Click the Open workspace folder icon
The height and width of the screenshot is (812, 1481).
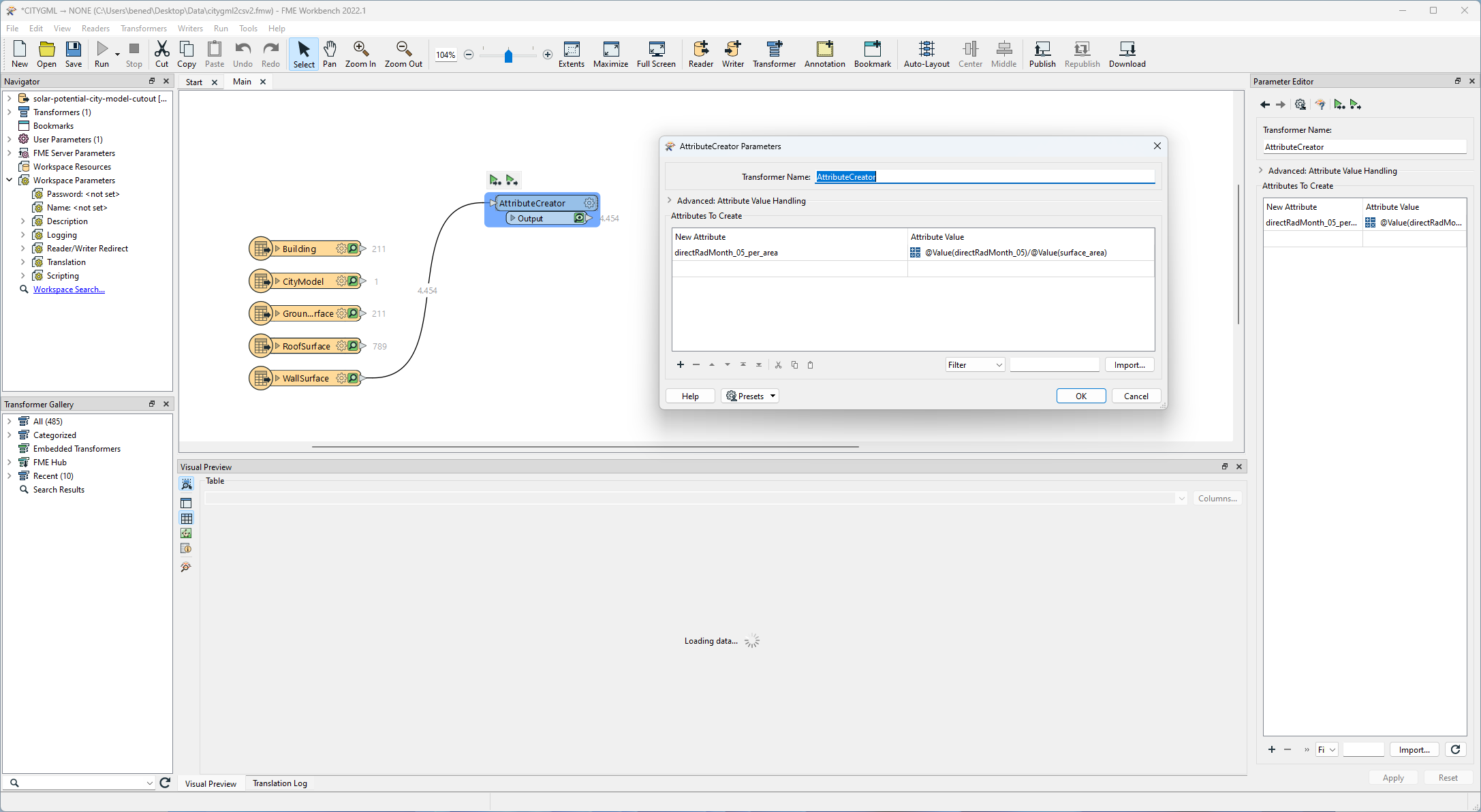click(x=46, y=54)
